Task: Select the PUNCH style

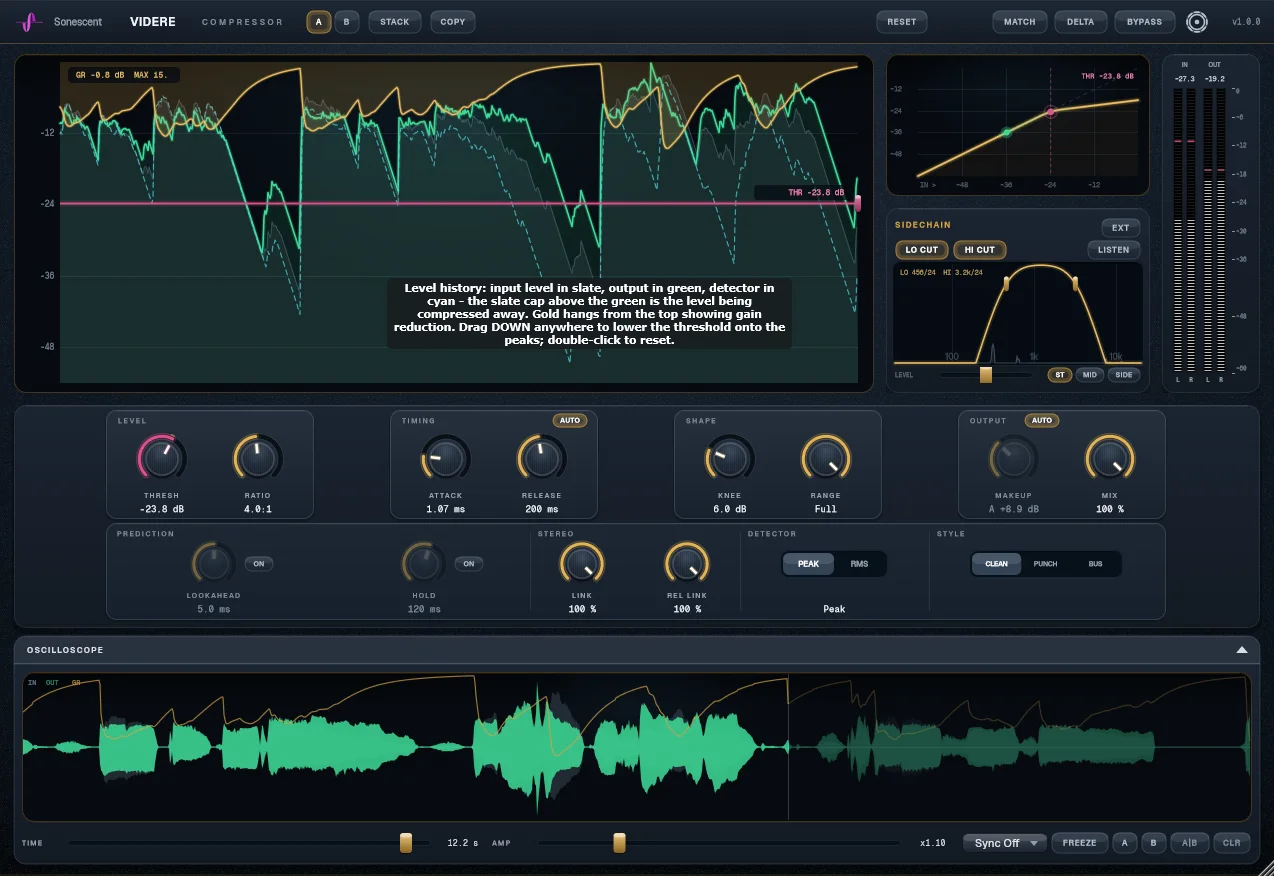Action: [x=1045, y=564]
